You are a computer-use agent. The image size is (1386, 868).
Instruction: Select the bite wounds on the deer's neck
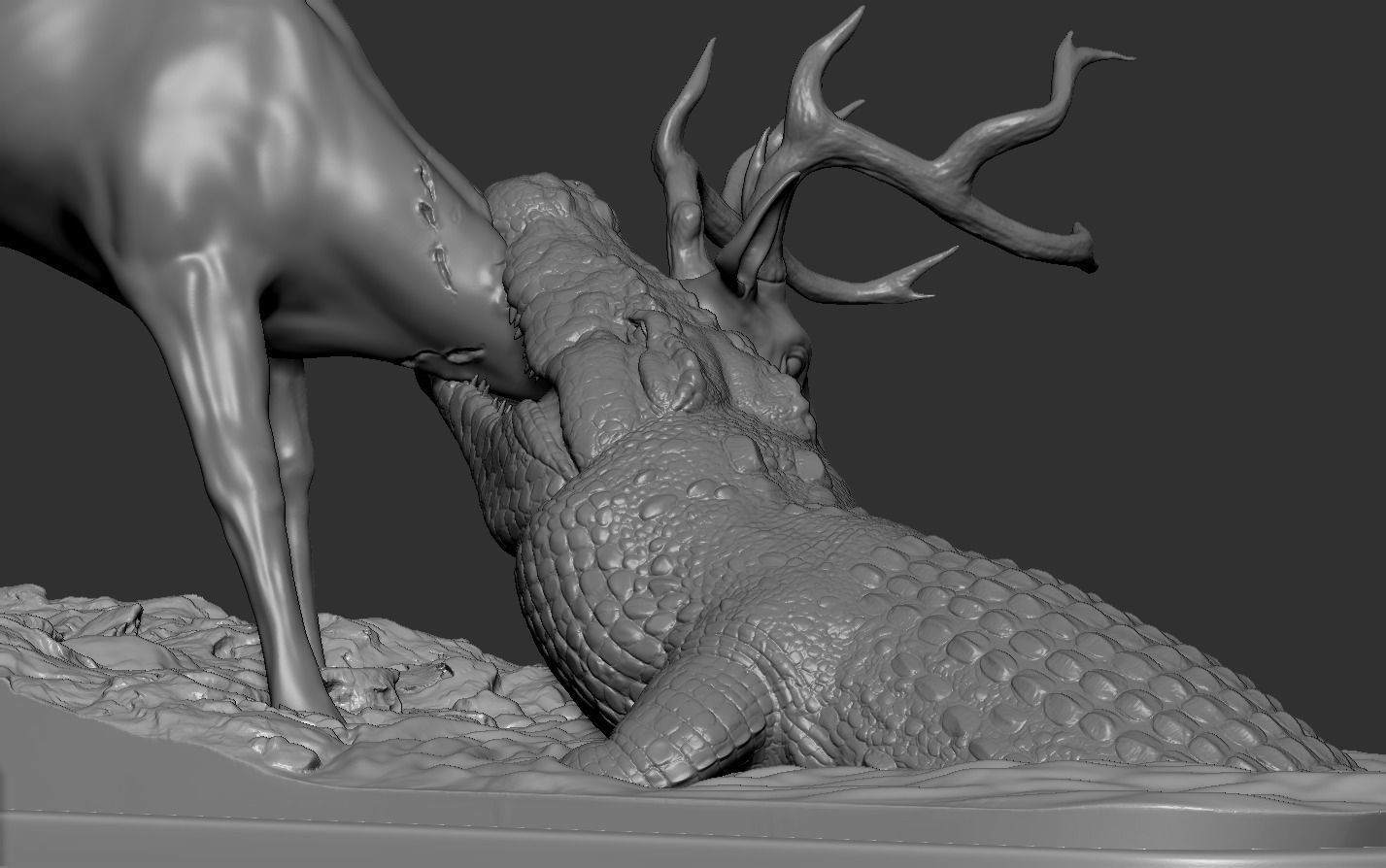435,230
